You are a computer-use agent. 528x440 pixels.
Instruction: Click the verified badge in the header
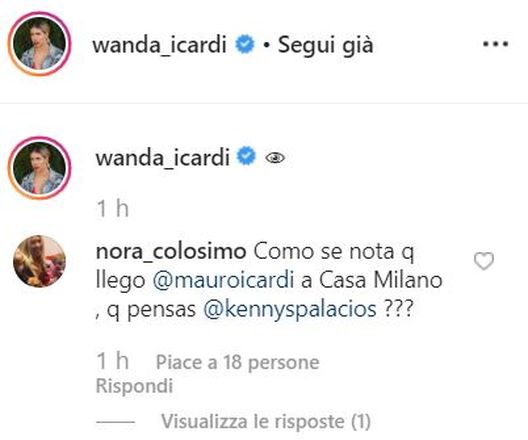[x=245, y=44]
